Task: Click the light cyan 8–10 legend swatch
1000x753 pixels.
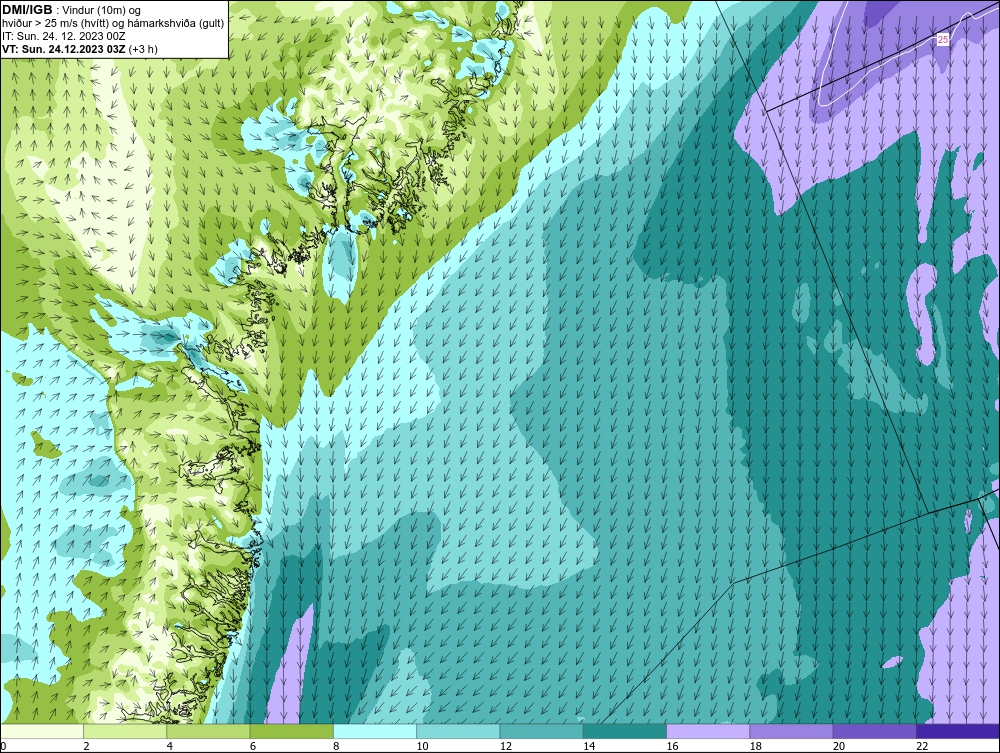Action: tap(375, 731)
